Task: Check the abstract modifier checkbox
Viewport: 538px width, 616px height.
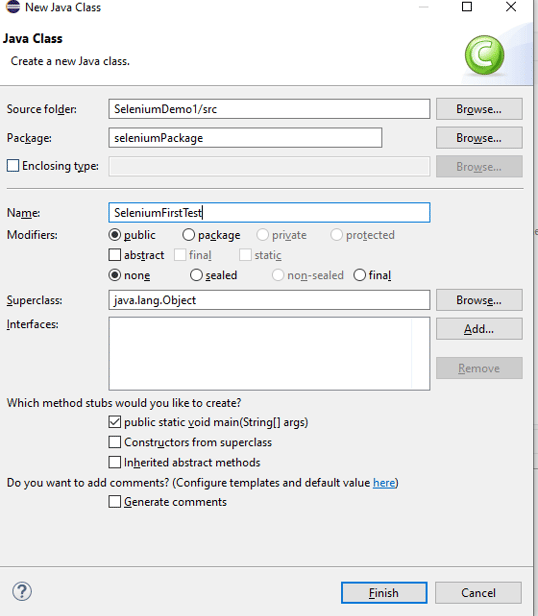Action: 114,255
